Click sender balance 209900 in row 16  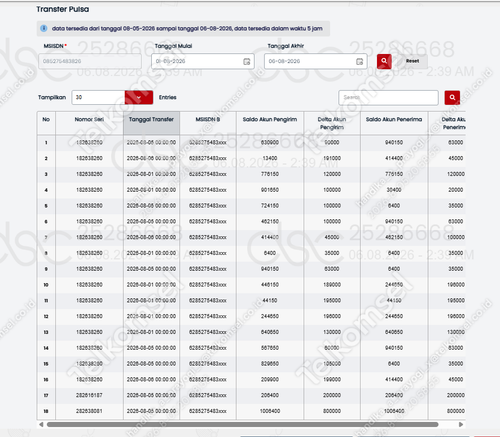click(270, 379)
